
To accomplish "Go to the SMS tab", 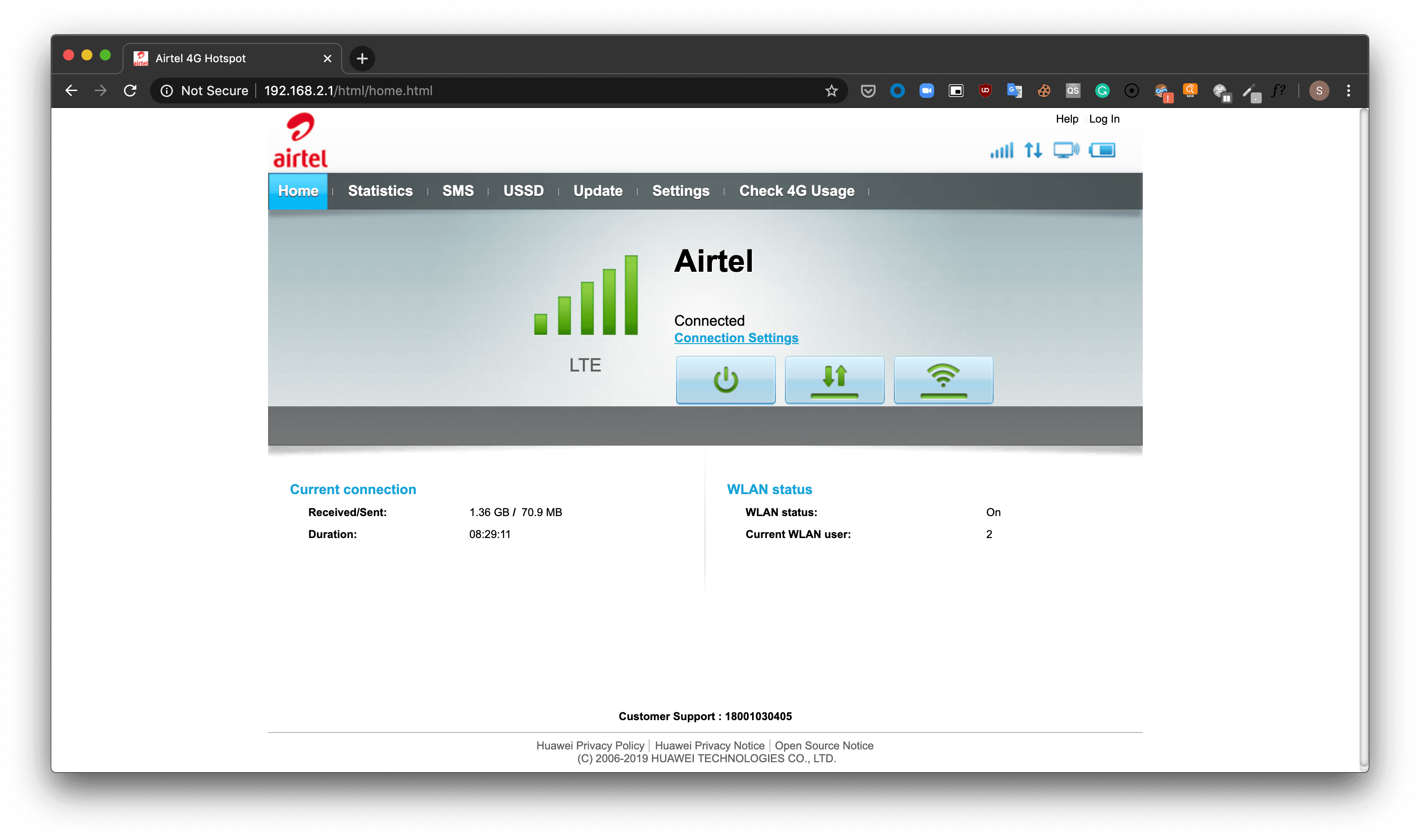I will (457, 191).
